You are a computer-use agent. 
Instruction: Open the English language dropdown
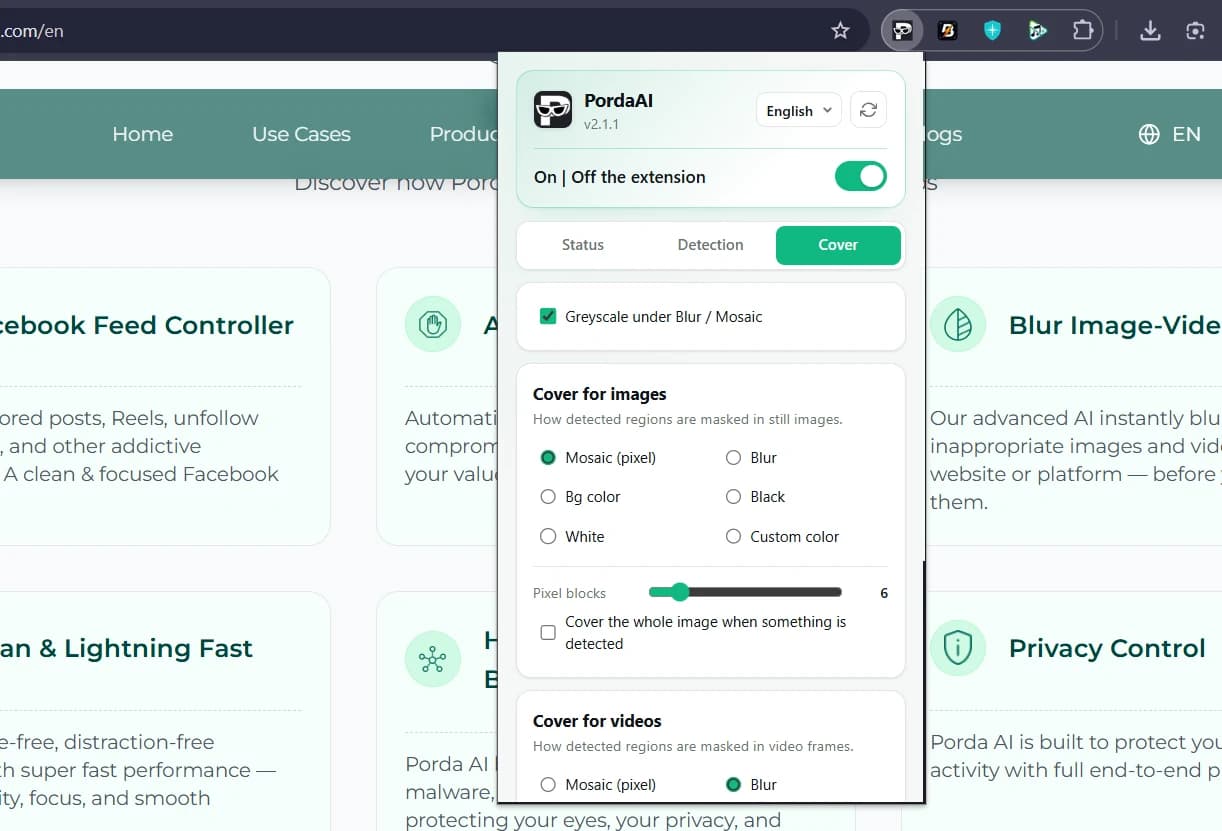(799, 111)
